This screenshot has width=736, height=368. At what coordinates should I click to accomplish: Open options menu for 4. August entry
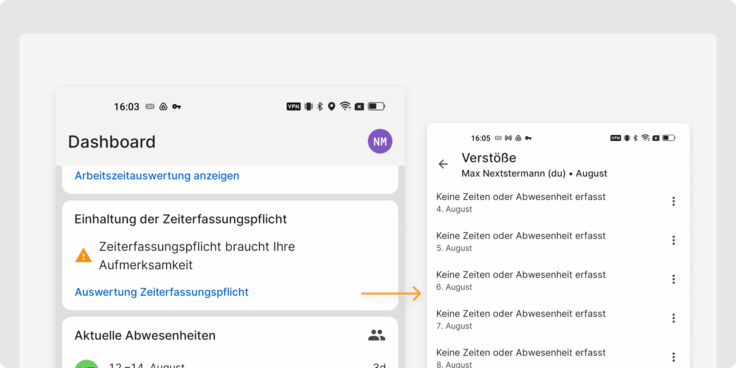pos(673,201)
